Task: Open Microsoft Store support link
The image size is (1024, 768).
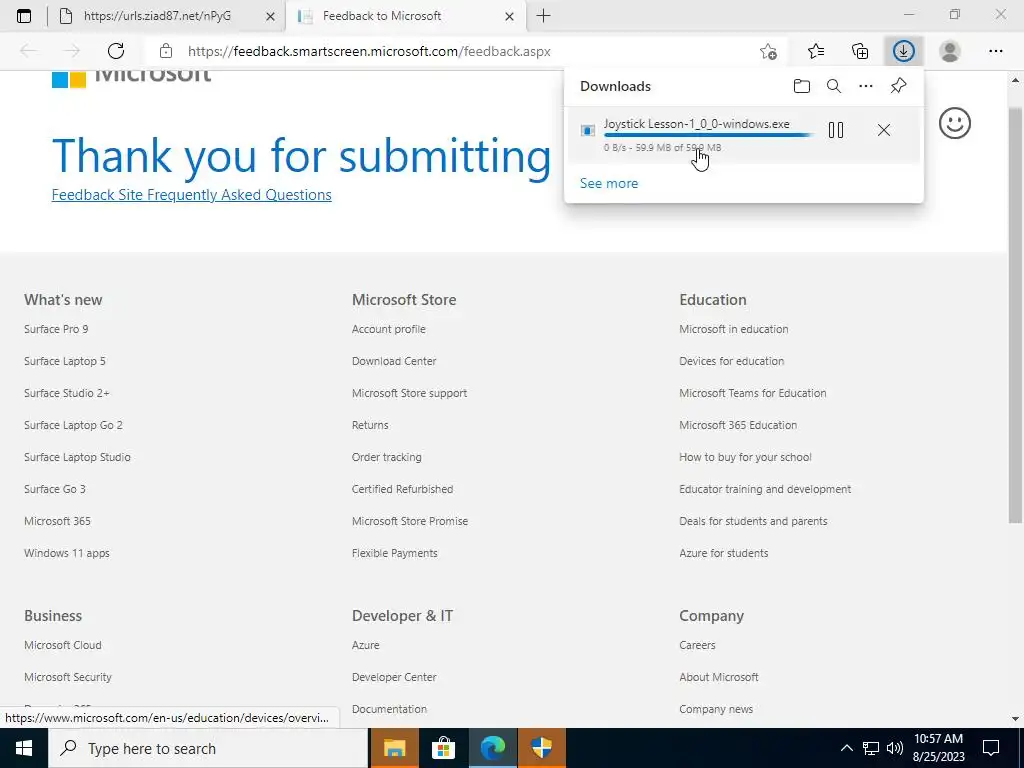Action: coord(409,393)
